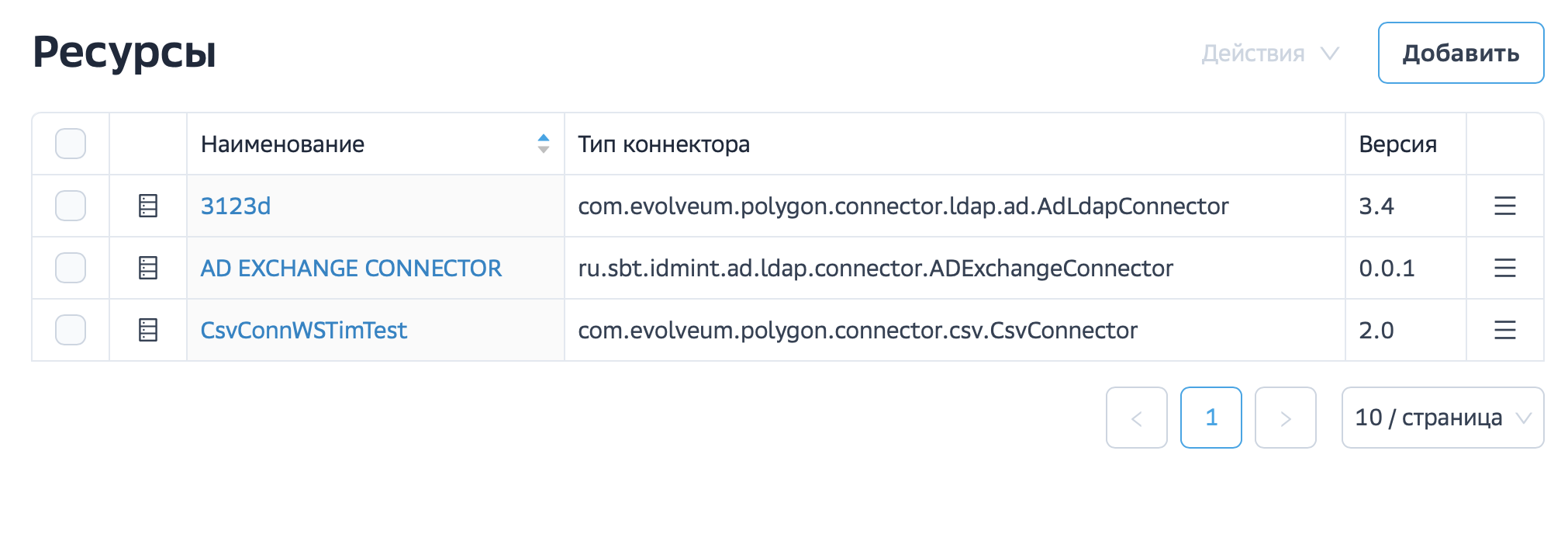This screenshot has height=534, width=1568.
Task: Open the hamburger menu for 3123d row
Action: click(x=1504, y=206)
